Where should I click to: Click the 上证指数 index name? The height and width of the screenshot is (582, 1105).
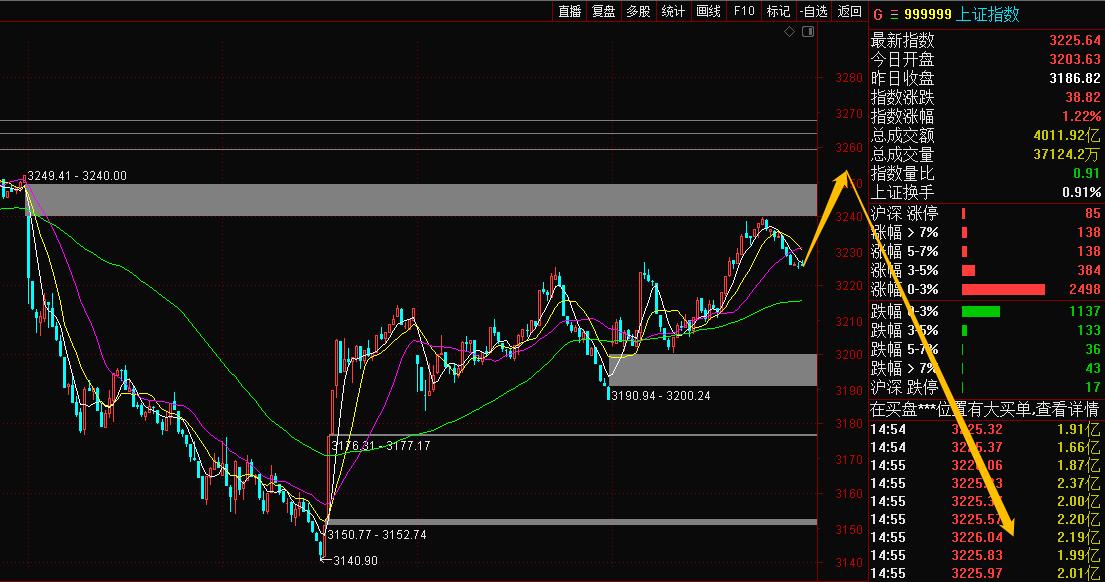tap(988, 14)
